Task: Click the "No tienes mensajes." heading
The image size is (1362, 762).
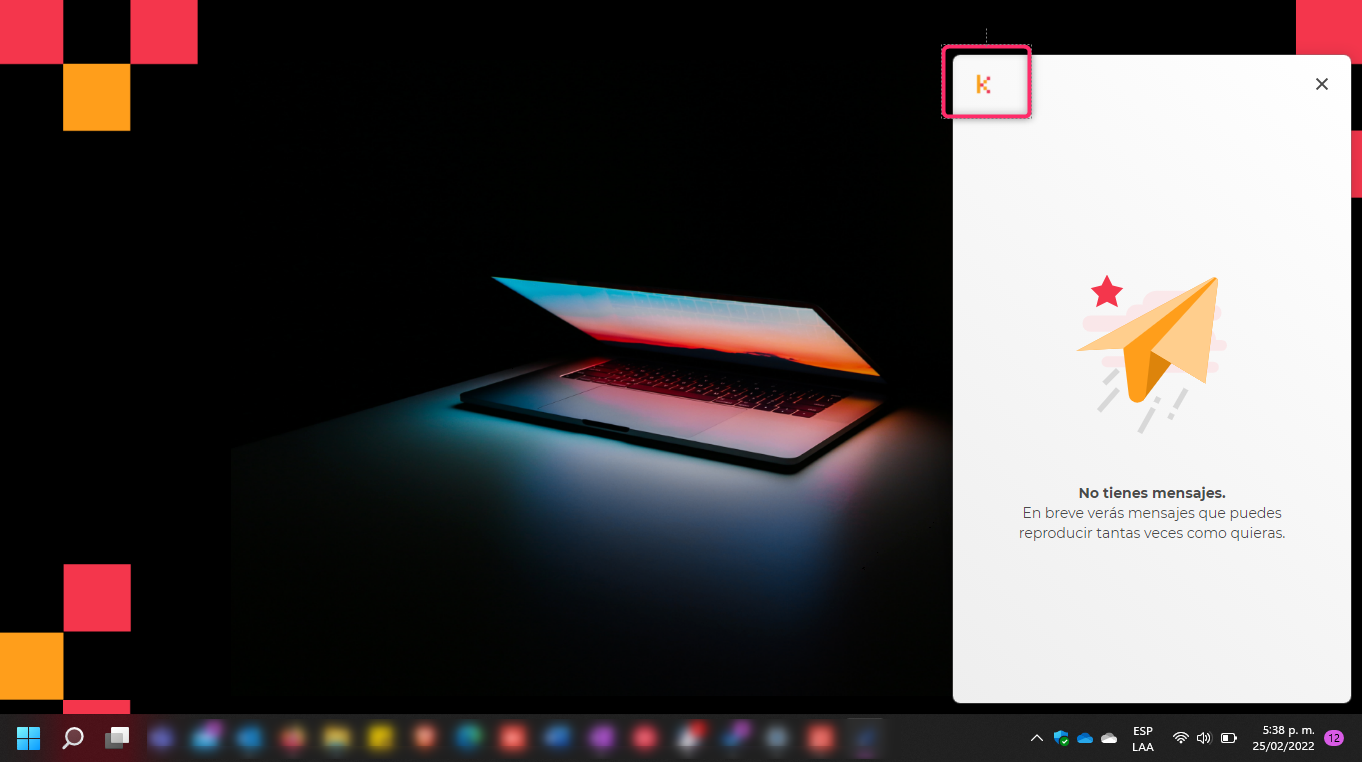Action: point(1151,493)
